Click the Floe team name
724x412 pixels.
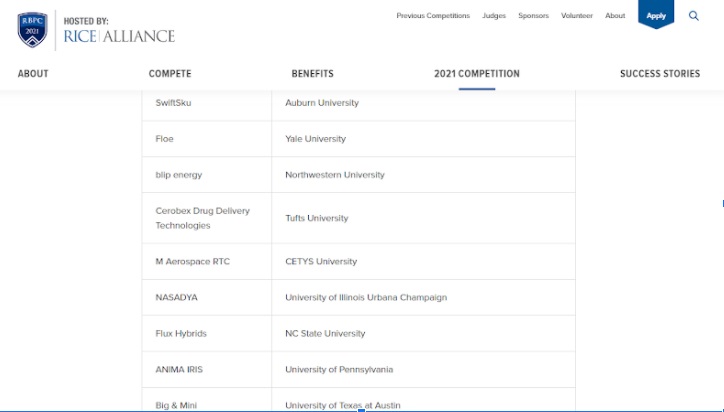[x=164, y=139]
